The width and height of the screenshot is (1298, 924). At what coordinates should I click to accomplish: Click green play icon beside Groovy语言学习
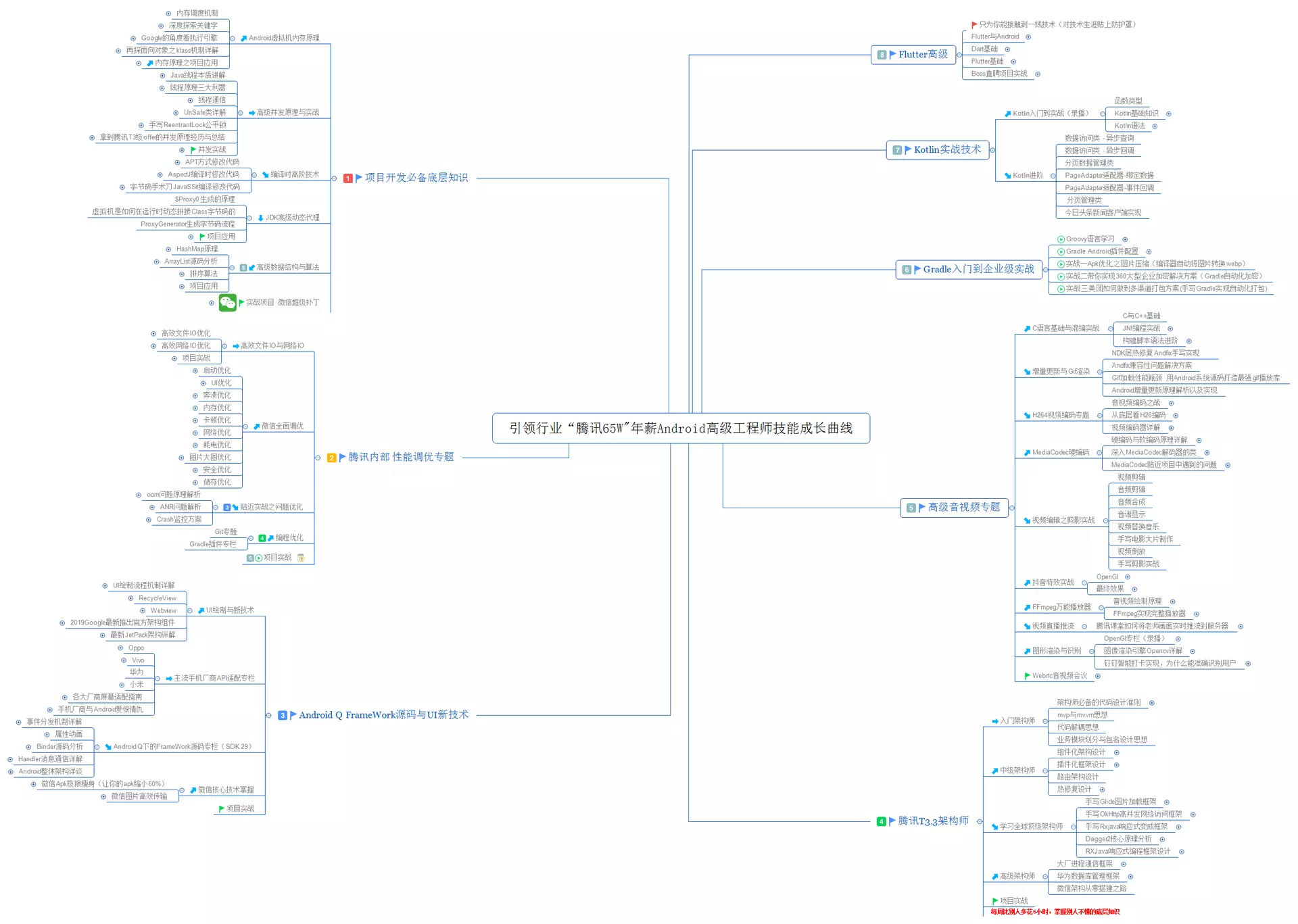tap(1061, 239)
